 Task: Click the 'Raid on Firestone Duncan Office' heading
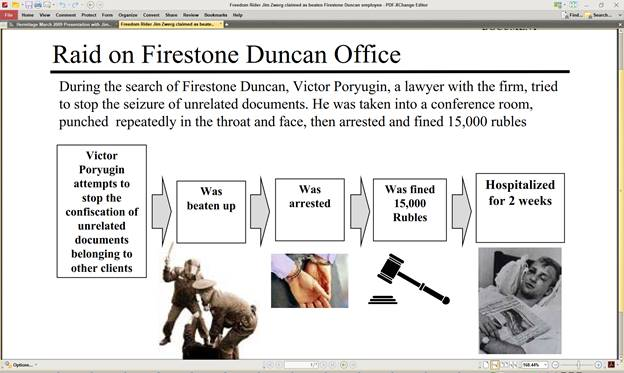(x=226, y=55)
